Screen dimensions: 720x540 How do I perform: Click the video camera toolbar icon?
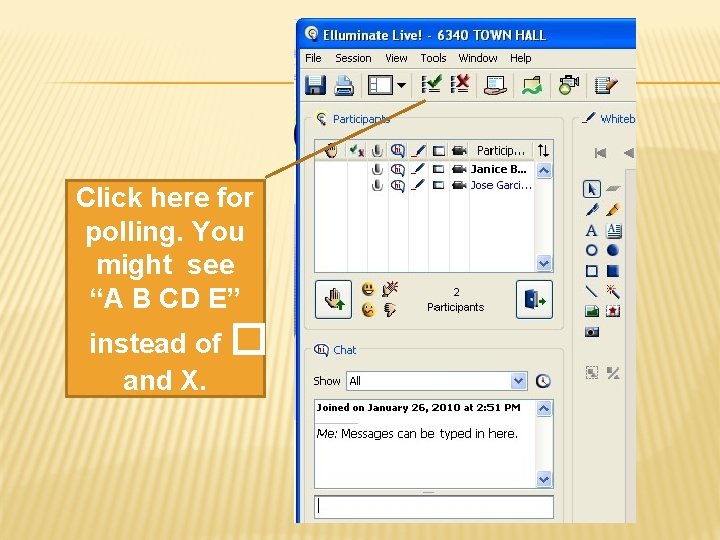point(568,85)
